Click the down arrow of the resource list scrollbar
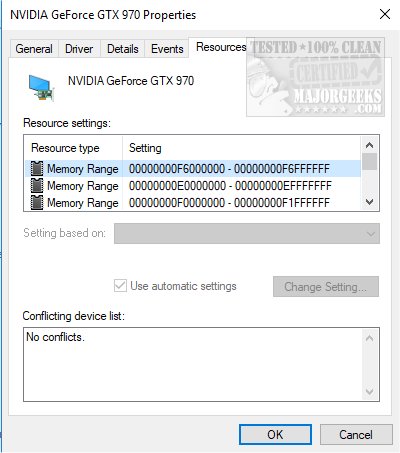Viewport: 400px width, 453px height. 369,202
